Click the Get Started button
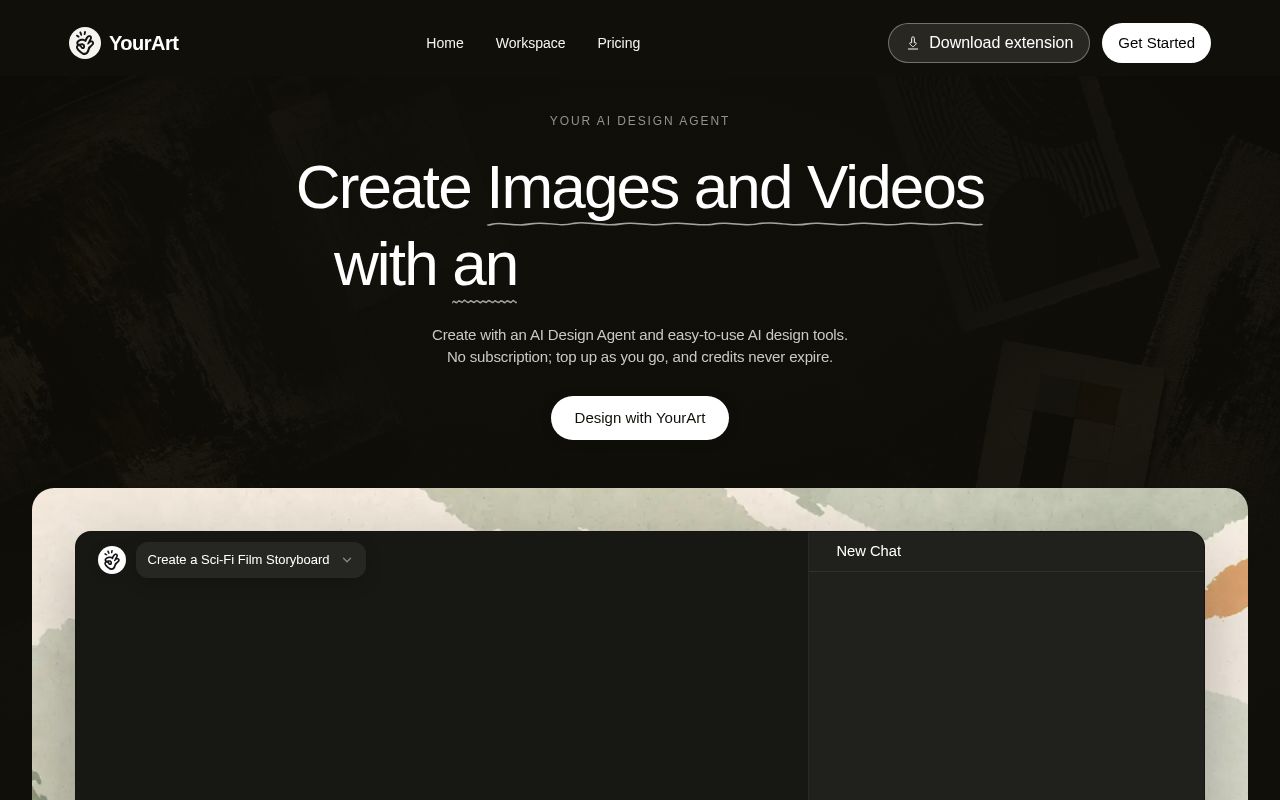 click(x=1156, y=43)
